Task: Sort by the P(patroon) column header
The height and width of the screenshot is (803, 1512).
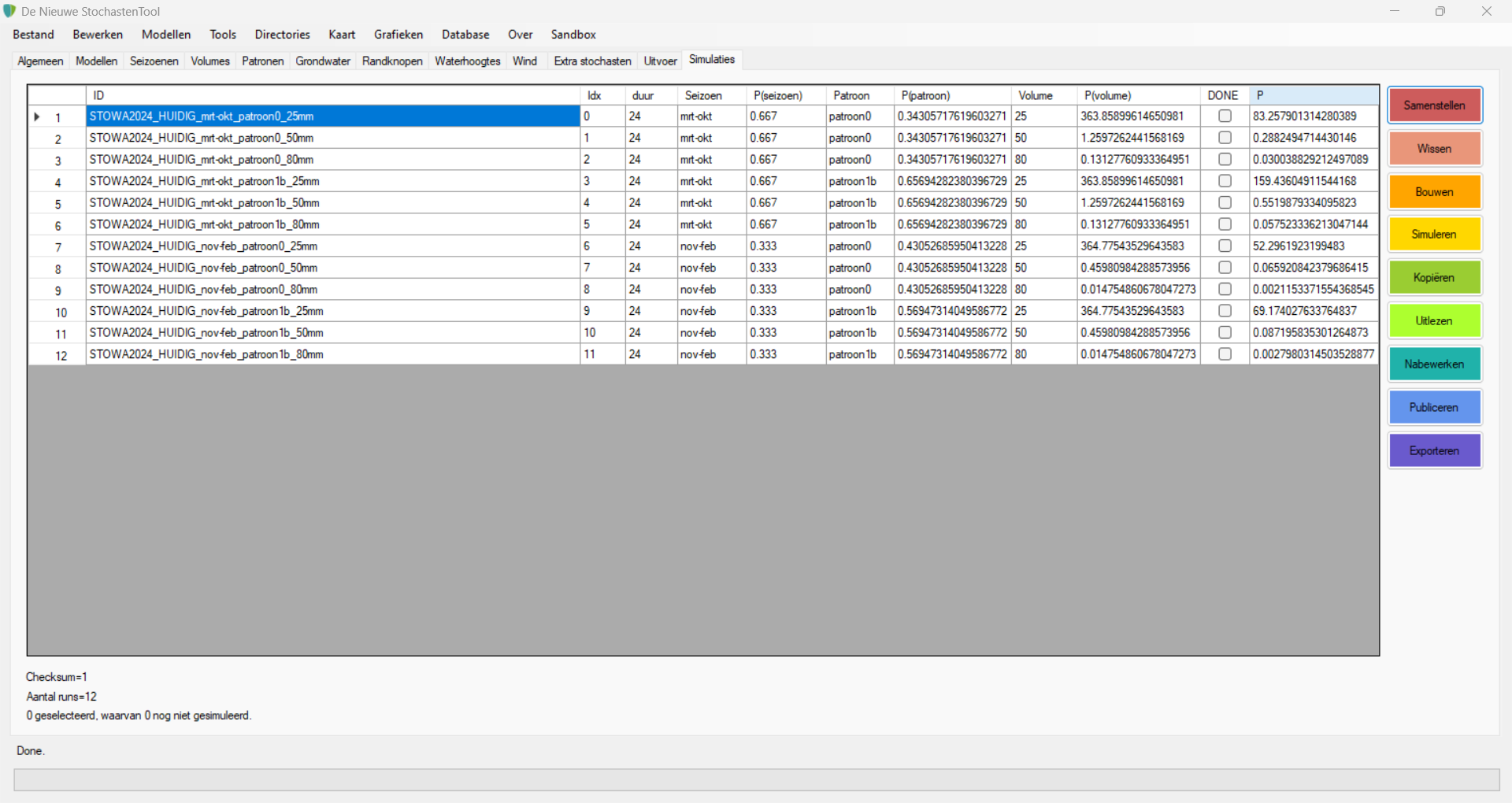Action: click(953, 95)
